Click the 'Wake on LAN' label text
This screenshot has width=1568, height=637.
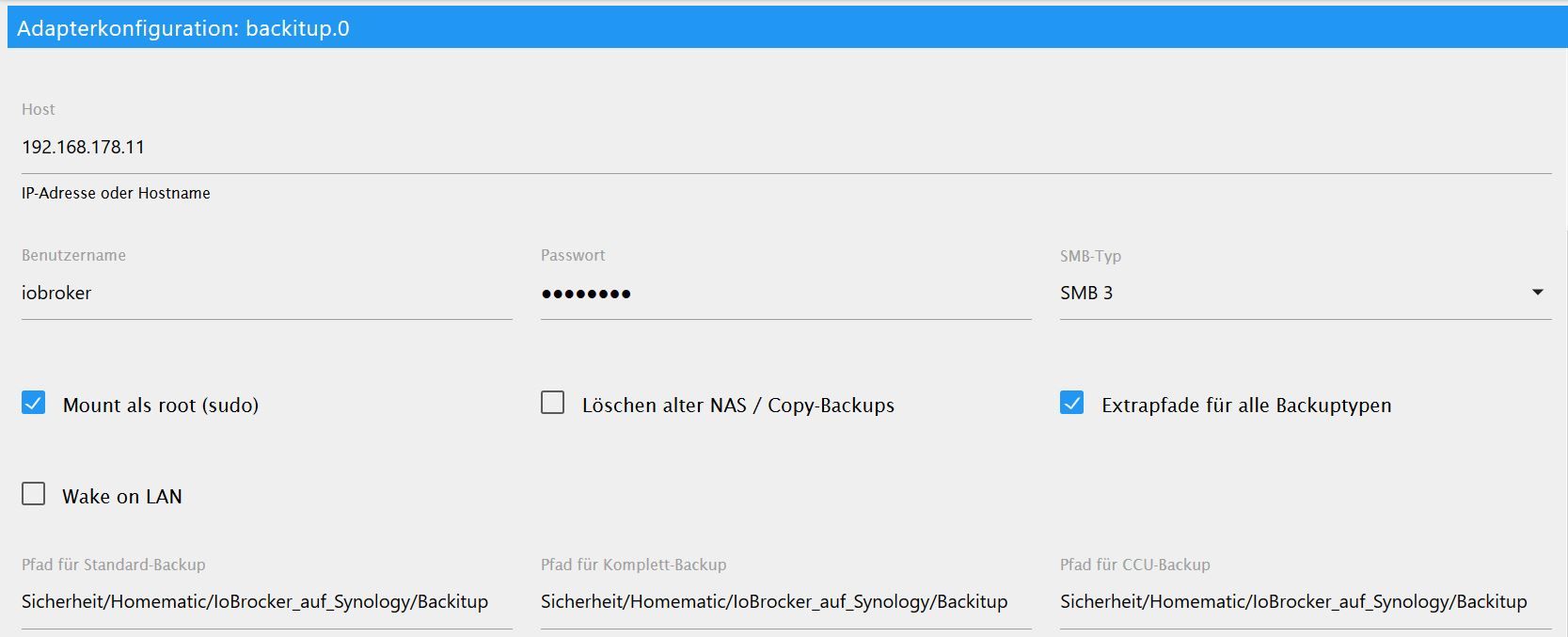point(122,497)
